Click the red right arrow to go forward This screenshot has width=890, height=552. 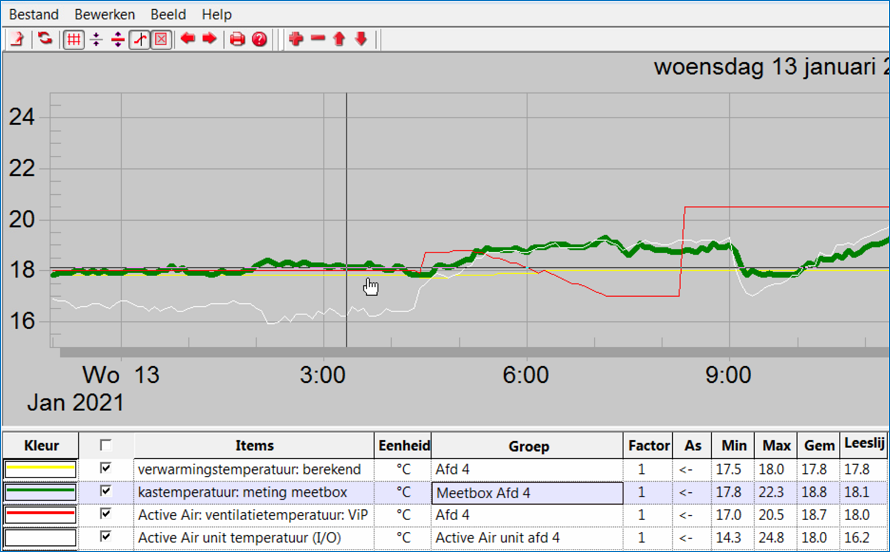[x=209, y=39]
